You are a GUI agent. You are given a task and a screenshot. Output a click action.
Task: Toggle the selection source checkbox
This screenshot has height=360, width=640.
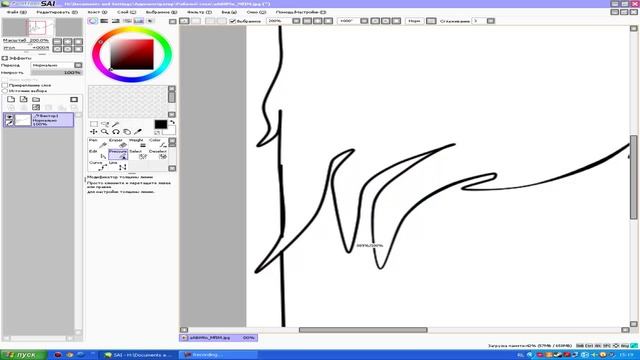tap(5, 91)
